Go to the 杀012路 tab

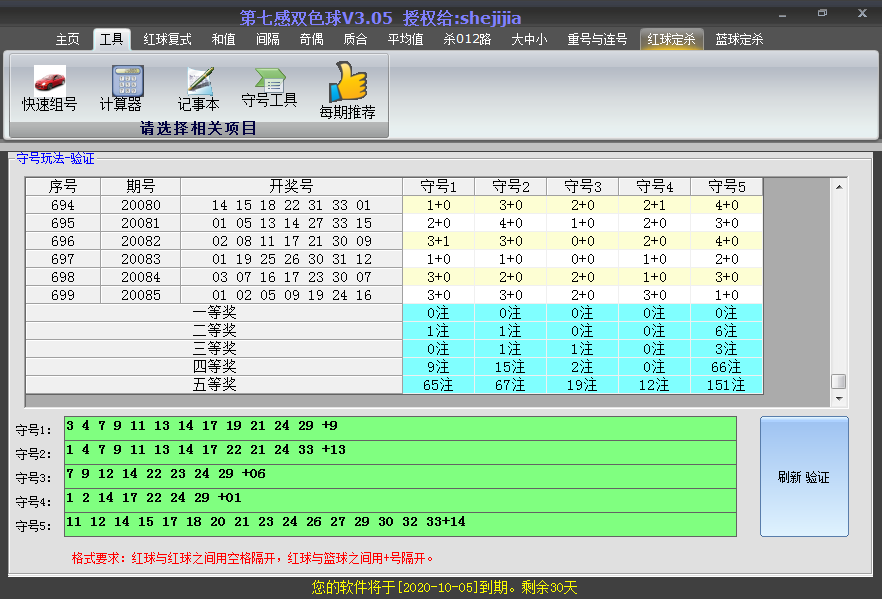(x=467, y=39)
